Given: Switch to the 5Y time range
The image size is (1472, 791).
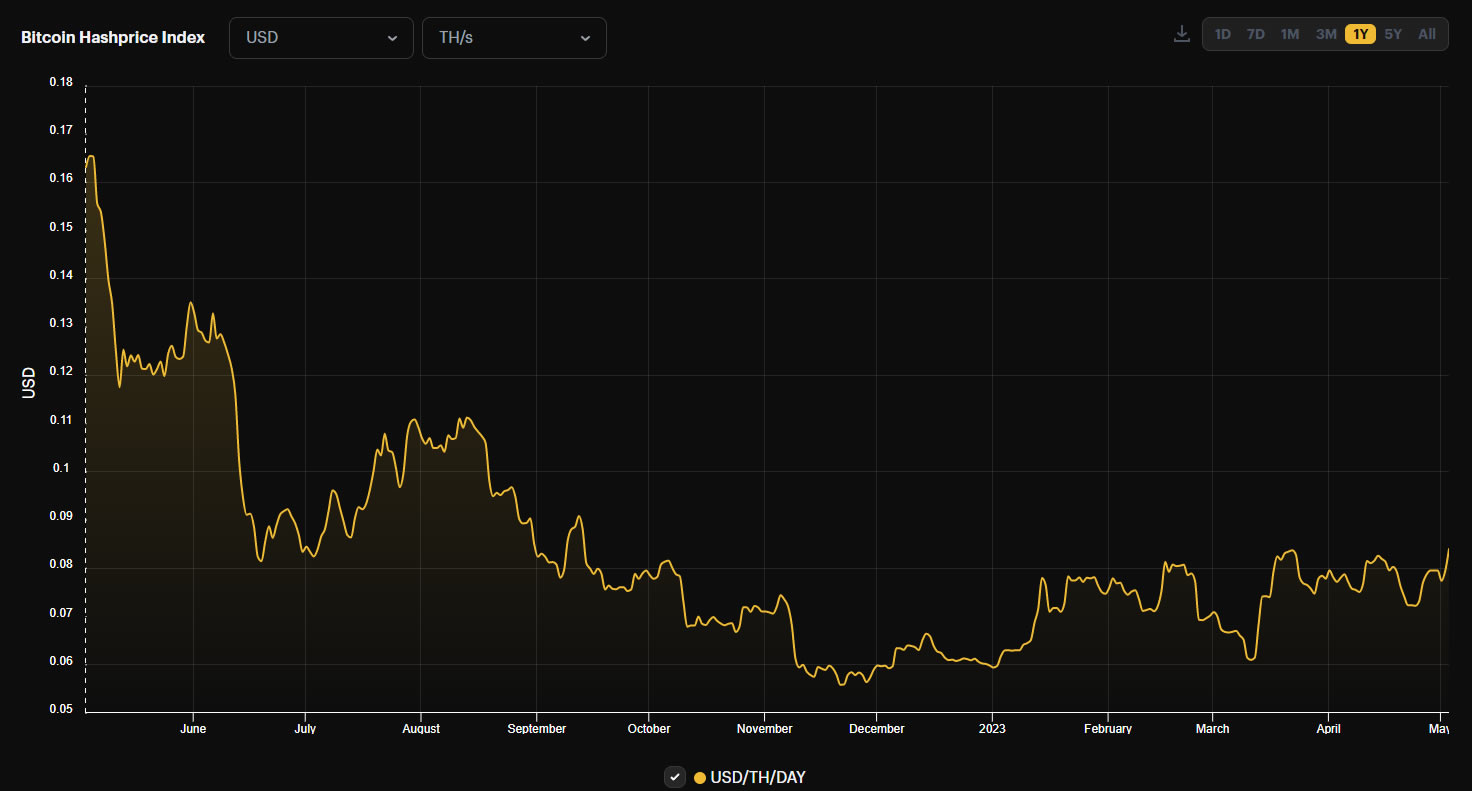Looking at the screenshot, I should click(x=1393, y=34).
